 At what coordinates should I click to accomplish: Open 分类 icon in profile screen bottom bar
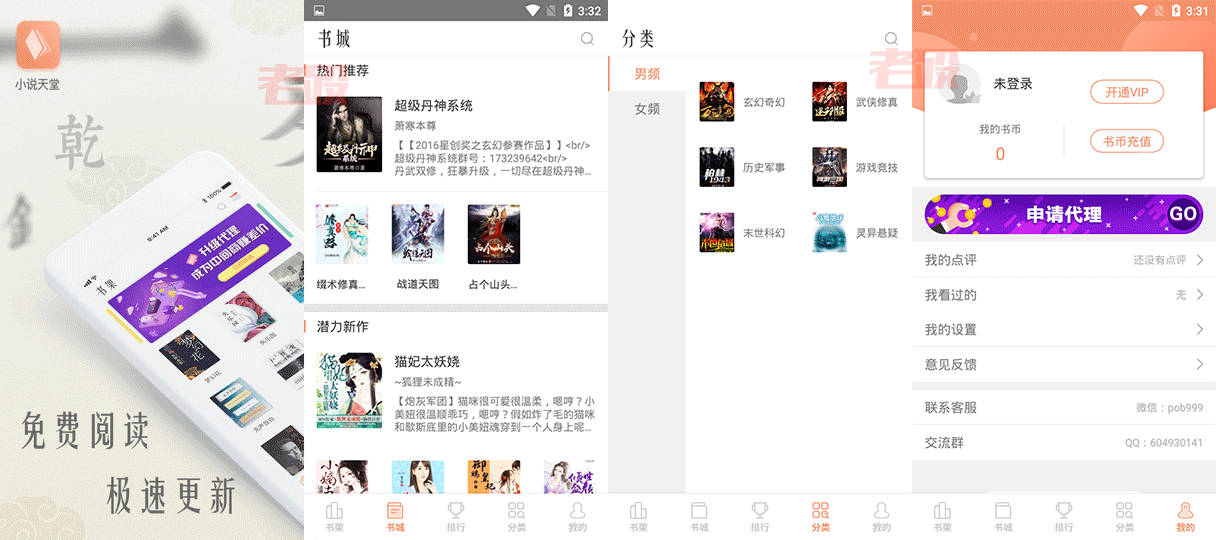(1124, 510)
